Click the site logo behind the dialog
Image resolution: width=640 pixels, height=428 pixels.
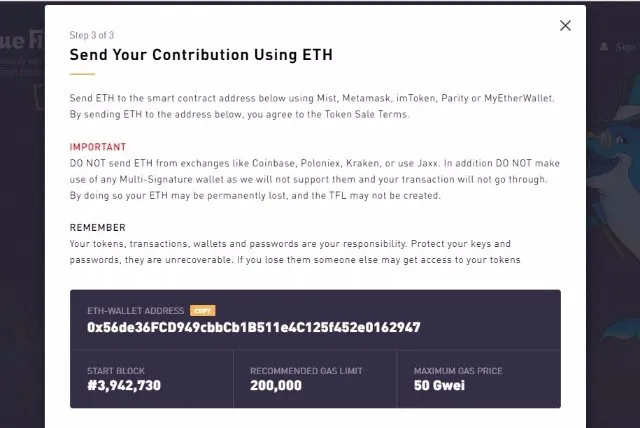click(22, 40)
